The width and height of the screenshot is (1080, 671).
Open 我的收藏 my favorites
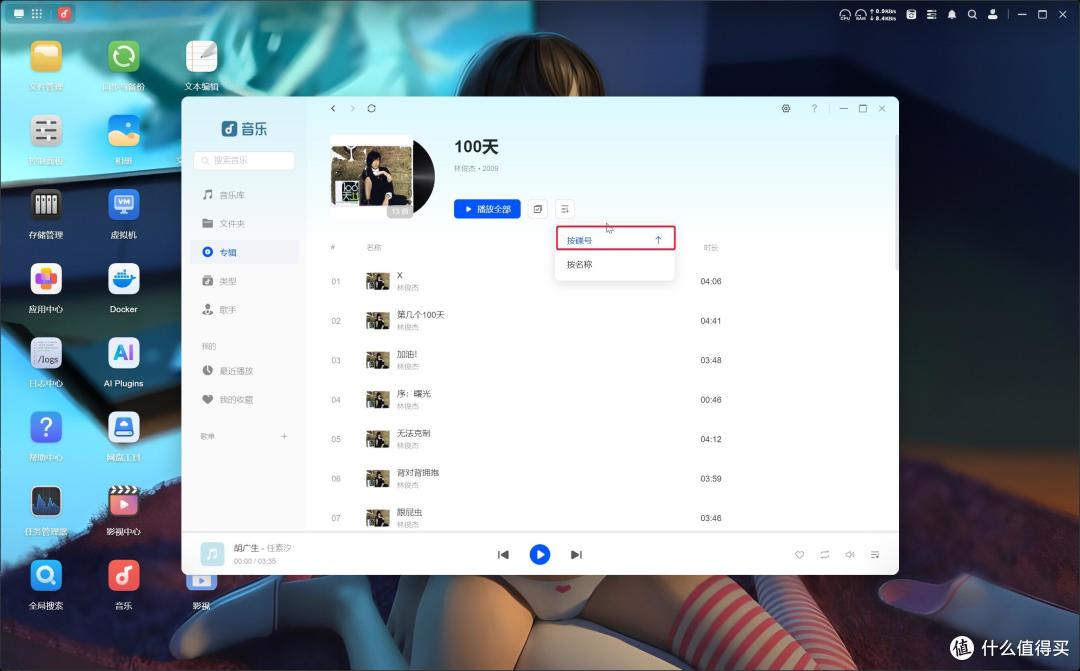coord(245,400)
